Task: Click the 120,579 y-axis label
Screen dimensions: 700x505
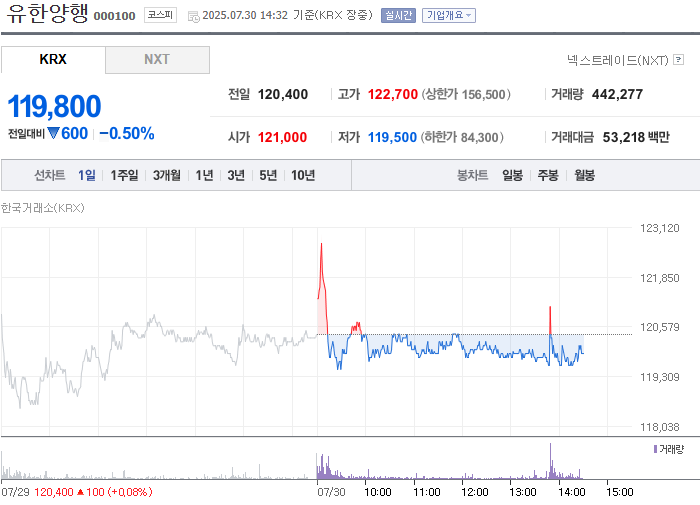Action: tap(659, 327)
